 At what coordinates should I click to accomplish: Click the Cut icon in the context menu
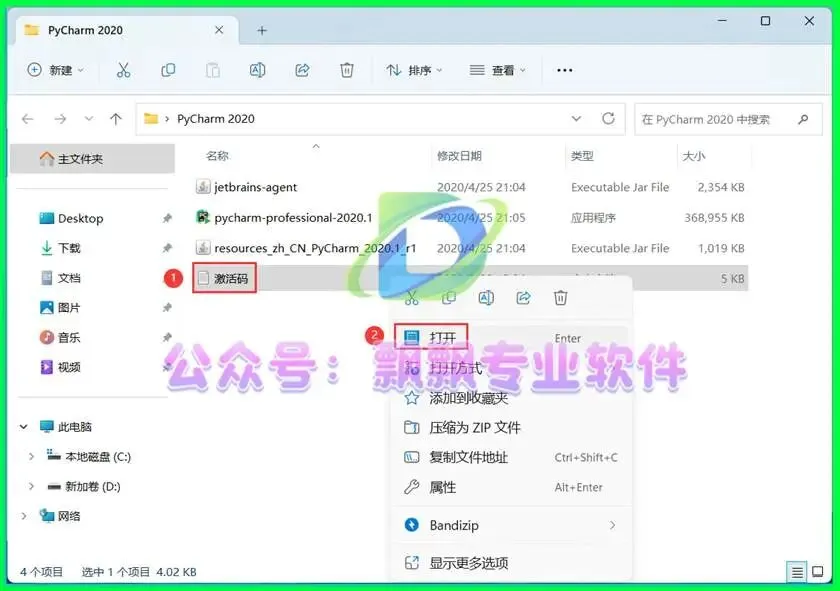pos(411,298)
